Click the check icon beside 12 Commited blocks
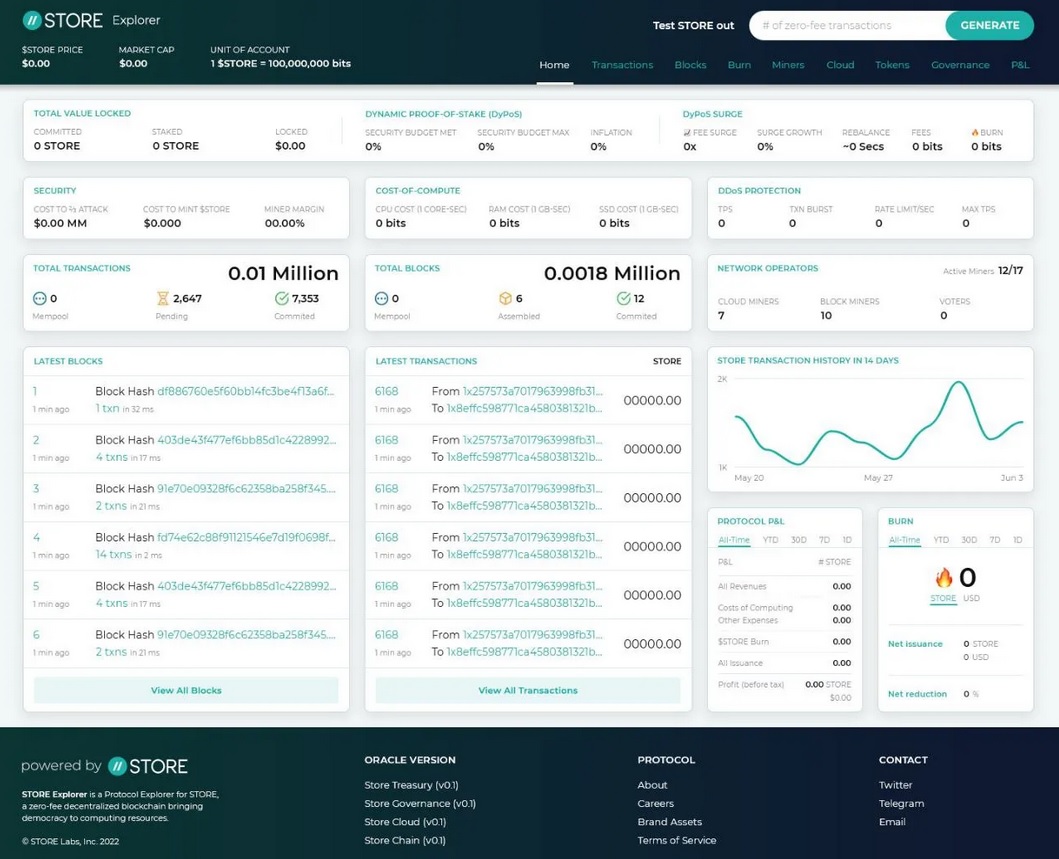Screen dimensions: 1059x859 click(x=623, y=298)
